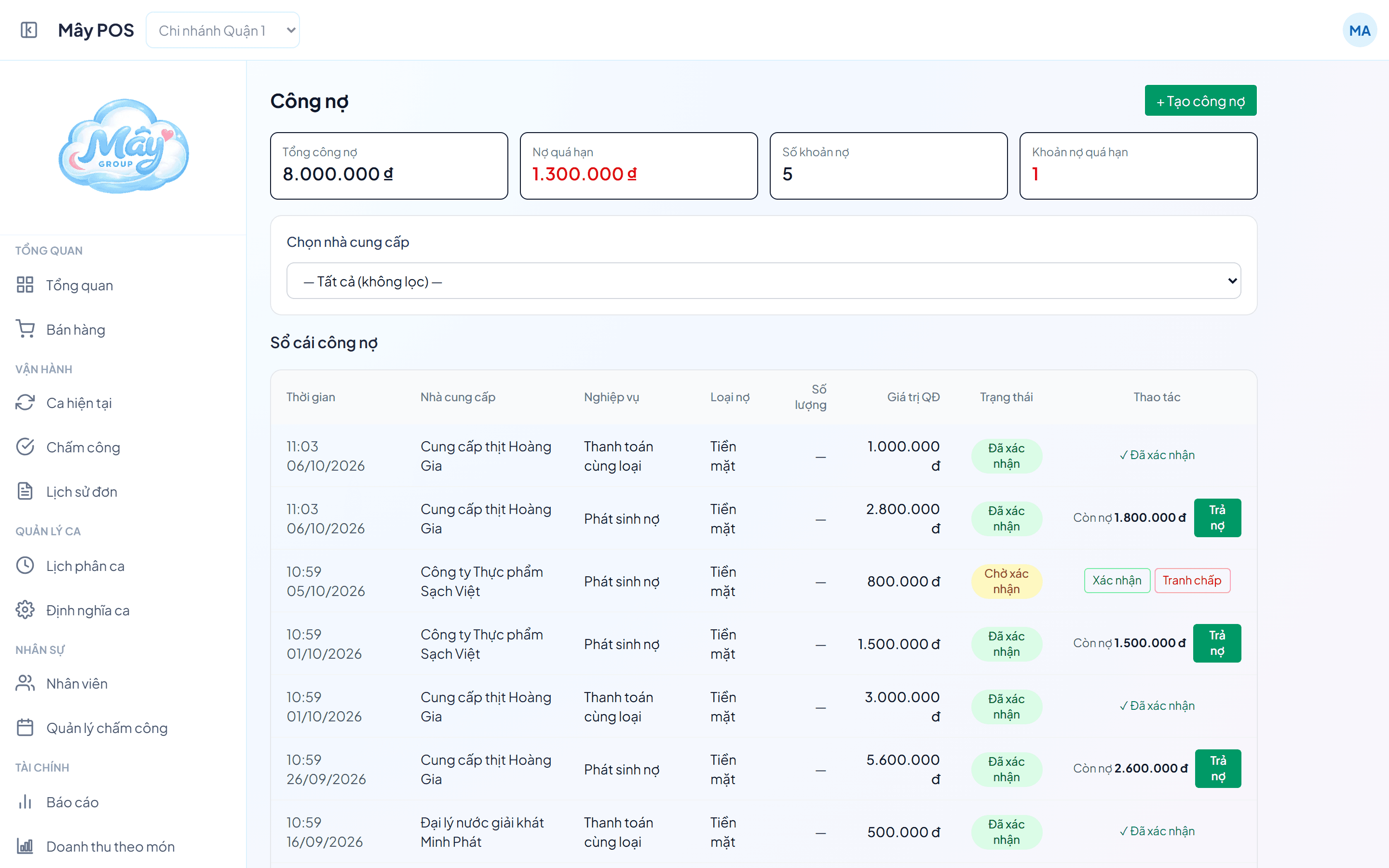The height and width of the screenshot is (868, 1389).
Task: Click Trả nợ for remaining 1.800.000 đ
Action: pyautogui.click(x=1217, y=518)
